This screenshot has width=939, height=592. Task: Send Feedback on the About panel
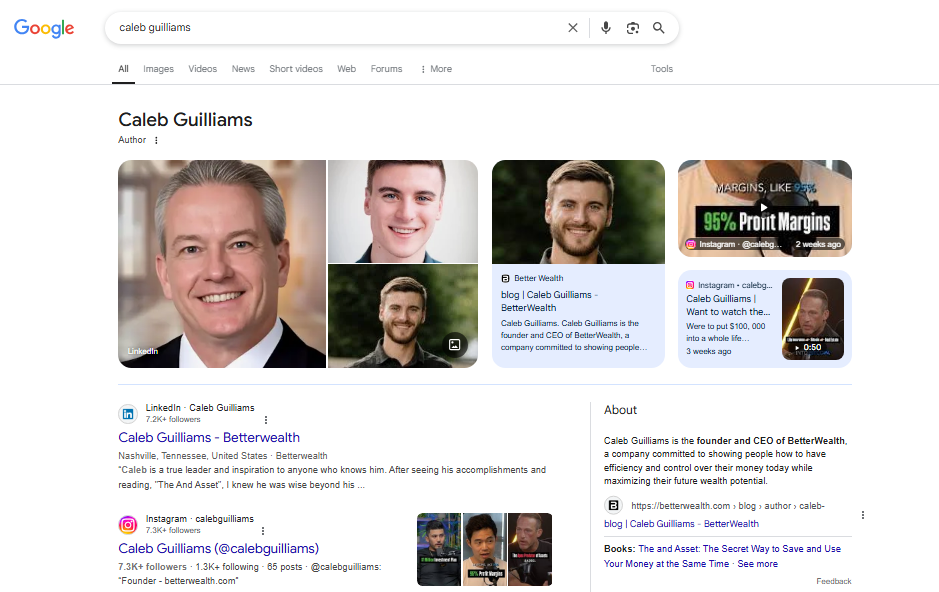(x=834, y=581)
